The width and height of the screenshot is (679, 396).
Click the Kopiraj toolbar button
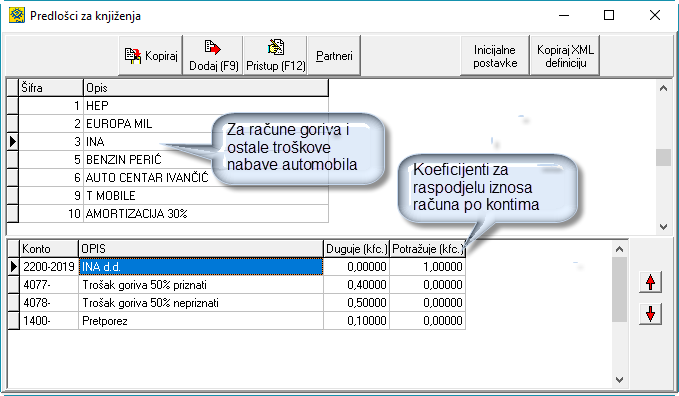coord(151,55)
